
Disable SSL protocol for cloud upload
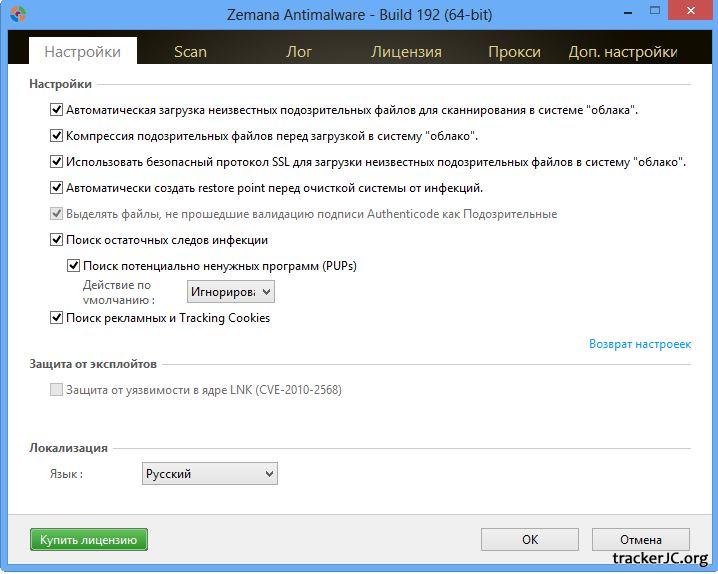57,161
